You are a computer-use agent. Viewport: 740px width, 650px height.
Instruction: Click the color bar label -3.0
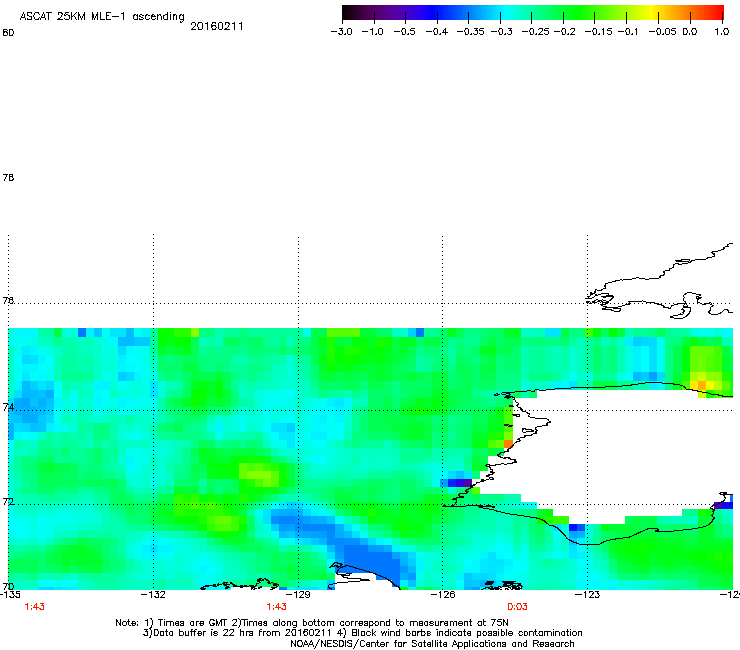click(341, 32)
